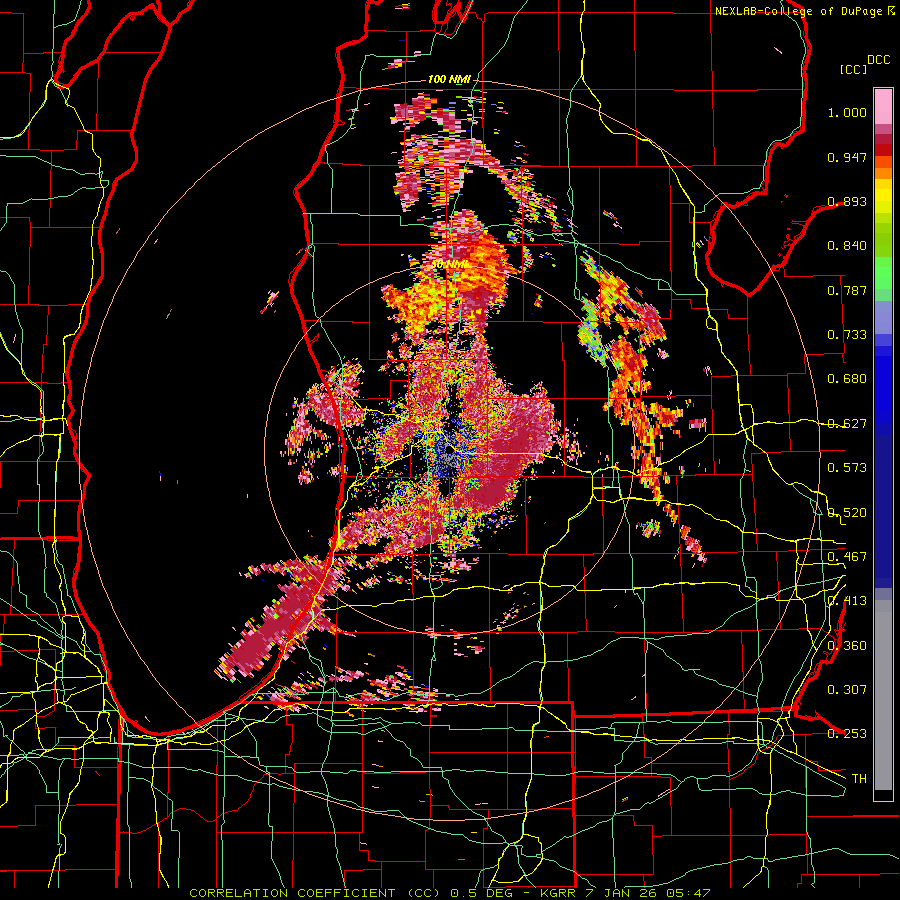The height and width of the screenshot is (900, 900).
Task: Click the 0.787 scale value
Action: [847, 290]
